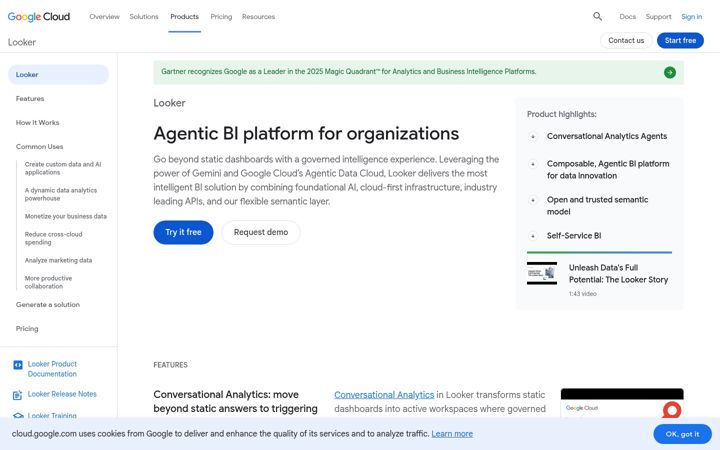Open cookie Learn more link

[x=452, y=433]
